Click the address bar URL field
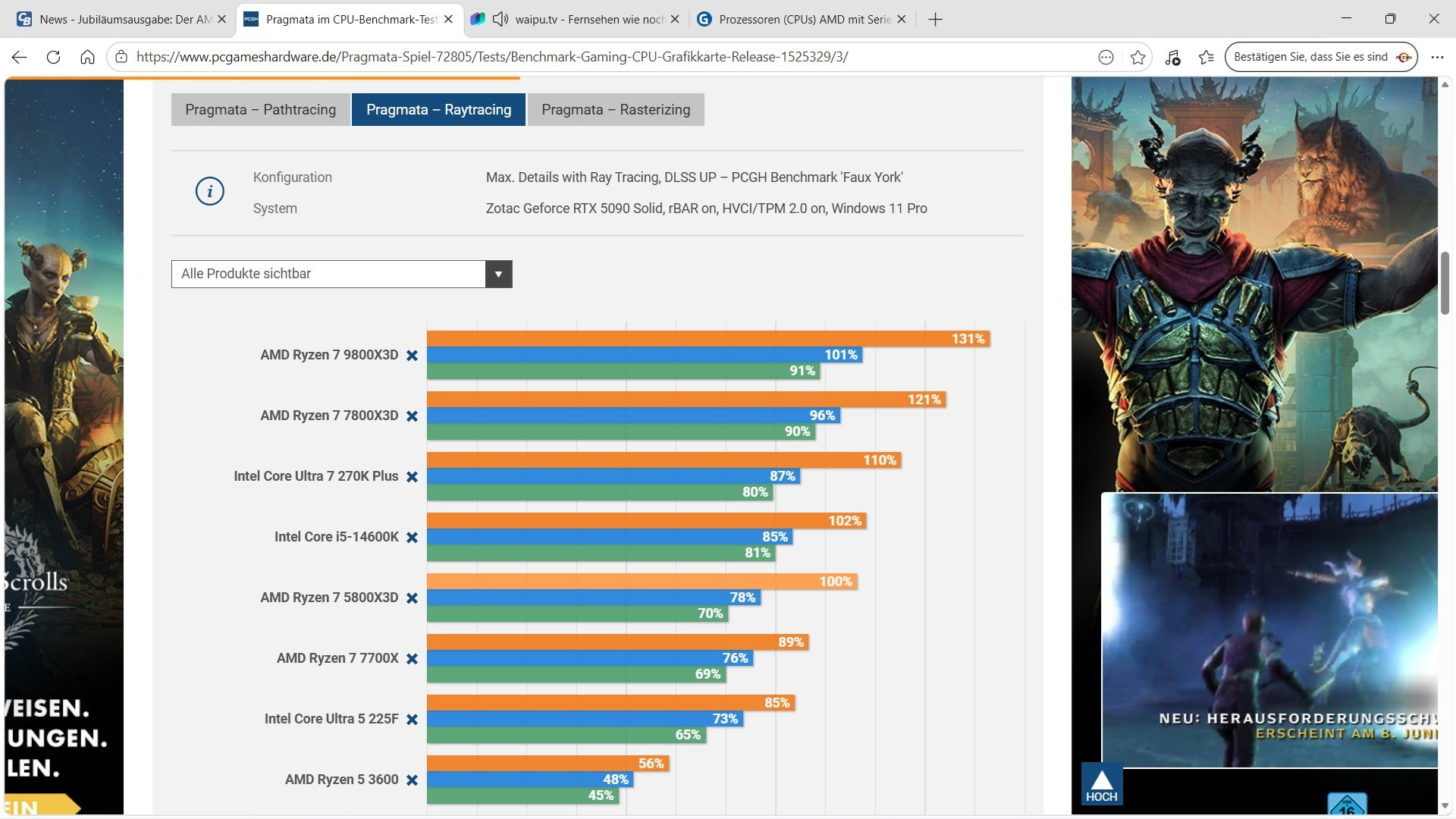 coord(491,57)
